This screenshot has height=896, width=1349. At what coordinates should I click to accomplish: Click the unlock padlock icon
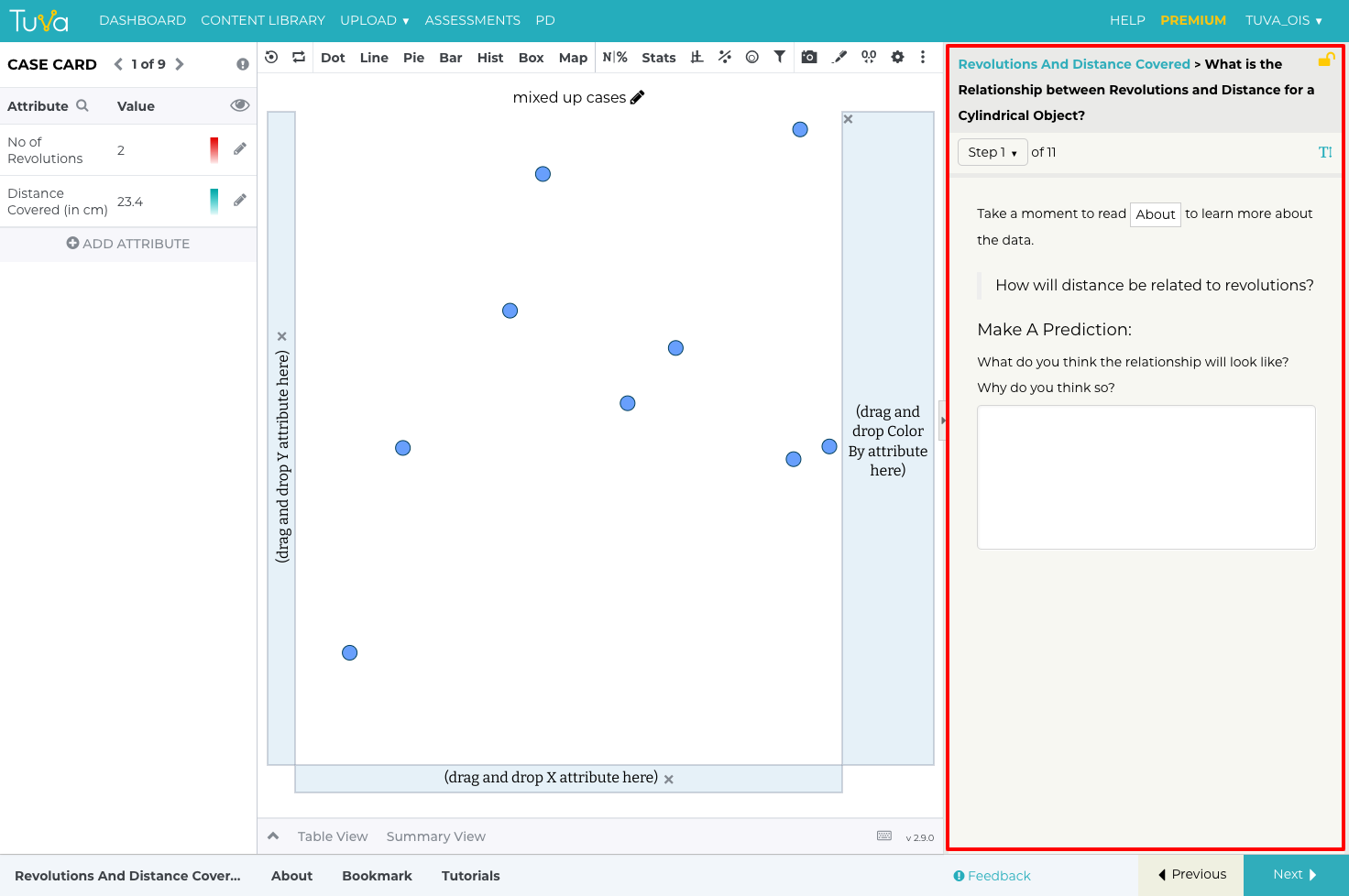(1326, 60)
